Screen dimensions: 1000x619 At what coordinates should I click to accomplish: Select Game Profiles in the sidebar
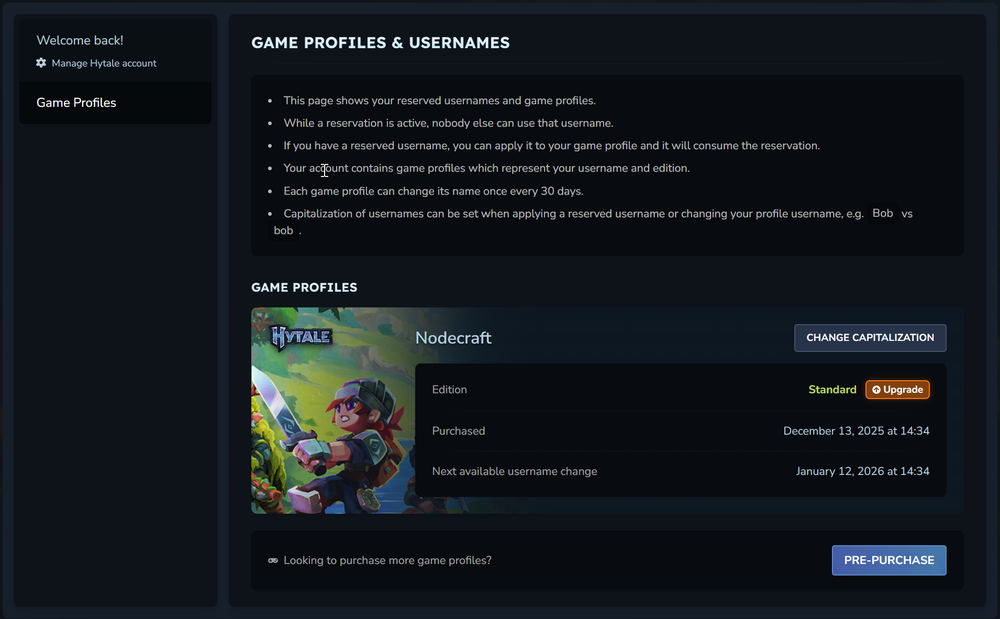[x=76, y=102]
